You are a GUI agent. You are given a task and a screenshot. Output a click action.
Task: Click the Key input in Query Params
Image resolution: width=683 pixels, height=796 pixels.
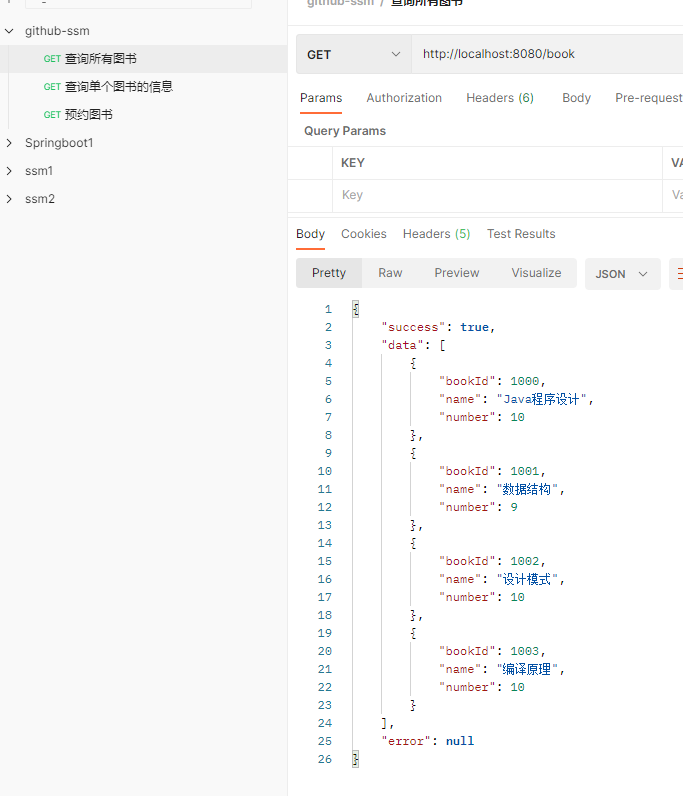pyautogui.click(x=497, y=195)
